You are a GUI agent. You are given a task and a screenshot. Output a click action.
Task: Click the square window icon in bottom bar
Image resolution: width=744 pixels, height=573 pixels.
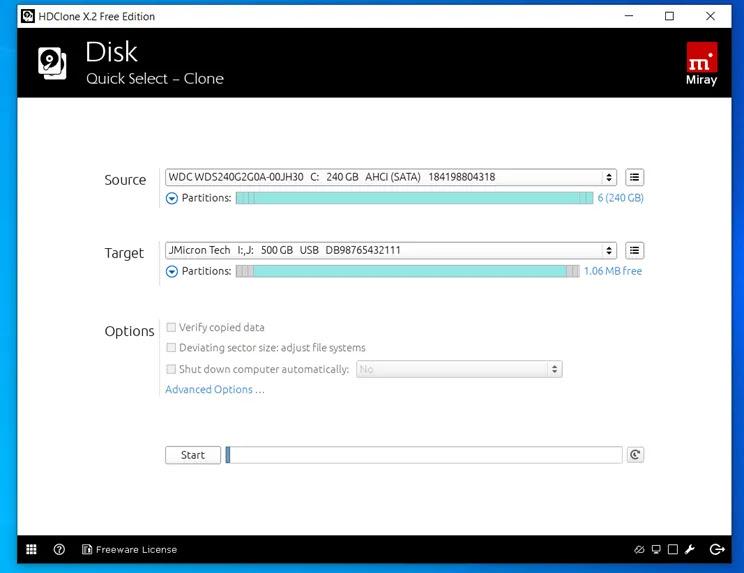tap(673, 549)
